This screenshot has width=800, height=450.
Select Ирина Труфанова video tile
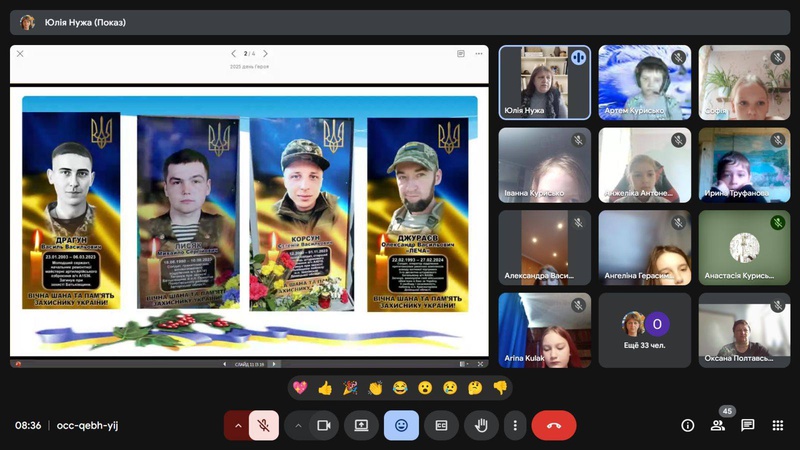[744, 165]
